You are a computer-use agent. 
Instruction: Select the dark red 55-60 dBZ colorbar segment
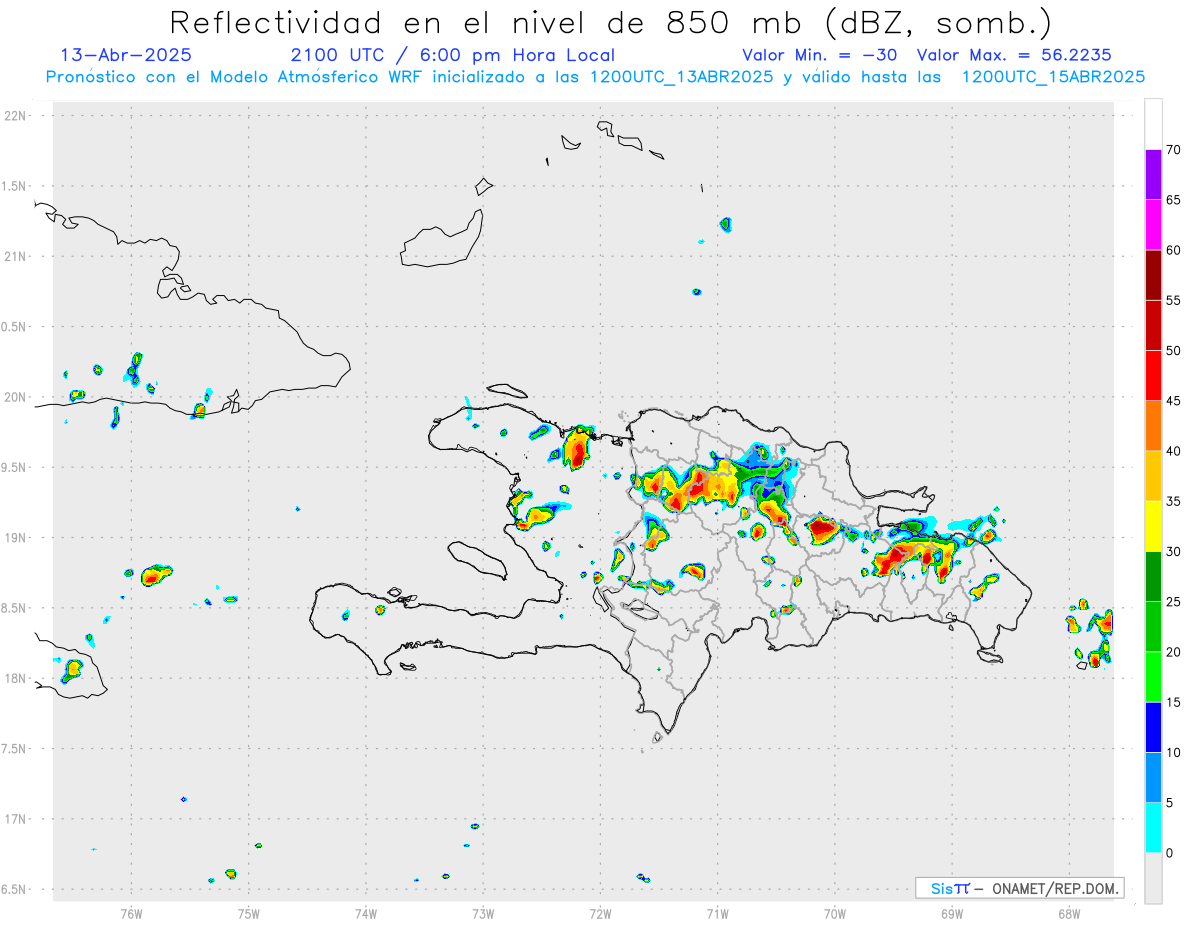(x=1153, y=275)
